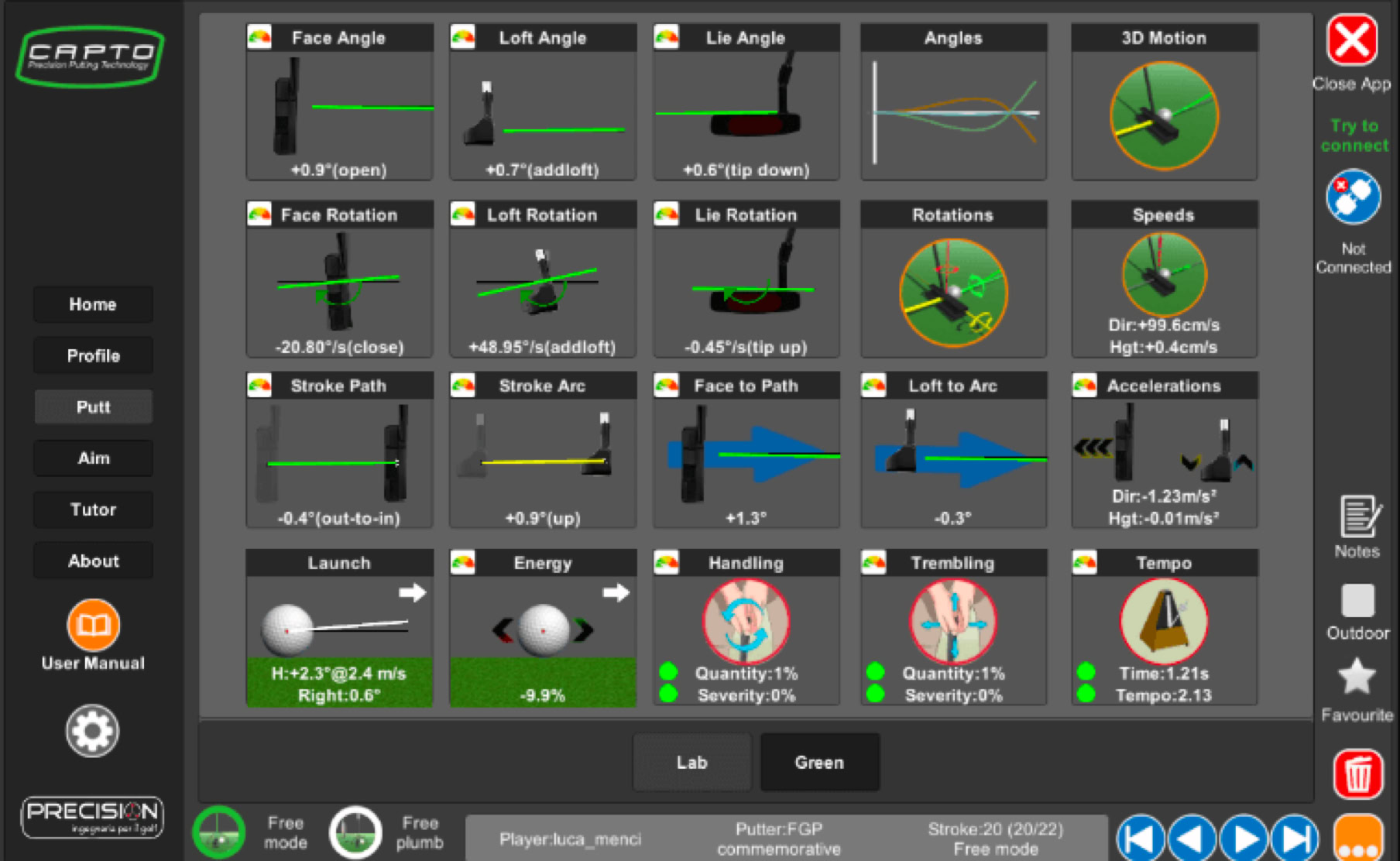The height and width of the screenshot is (861, 1400).
Task: Open the Notes icon
Action: coord(1357,517)
